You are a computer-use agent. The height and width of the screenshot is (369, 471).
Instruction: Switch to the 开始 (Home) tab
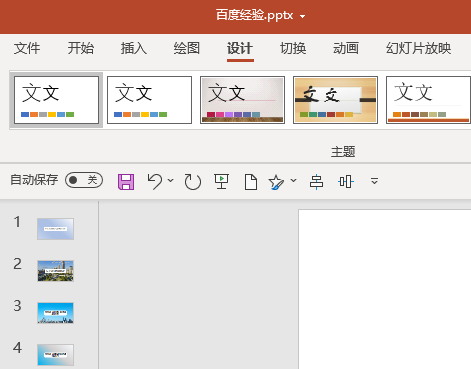tap(81, 48)
